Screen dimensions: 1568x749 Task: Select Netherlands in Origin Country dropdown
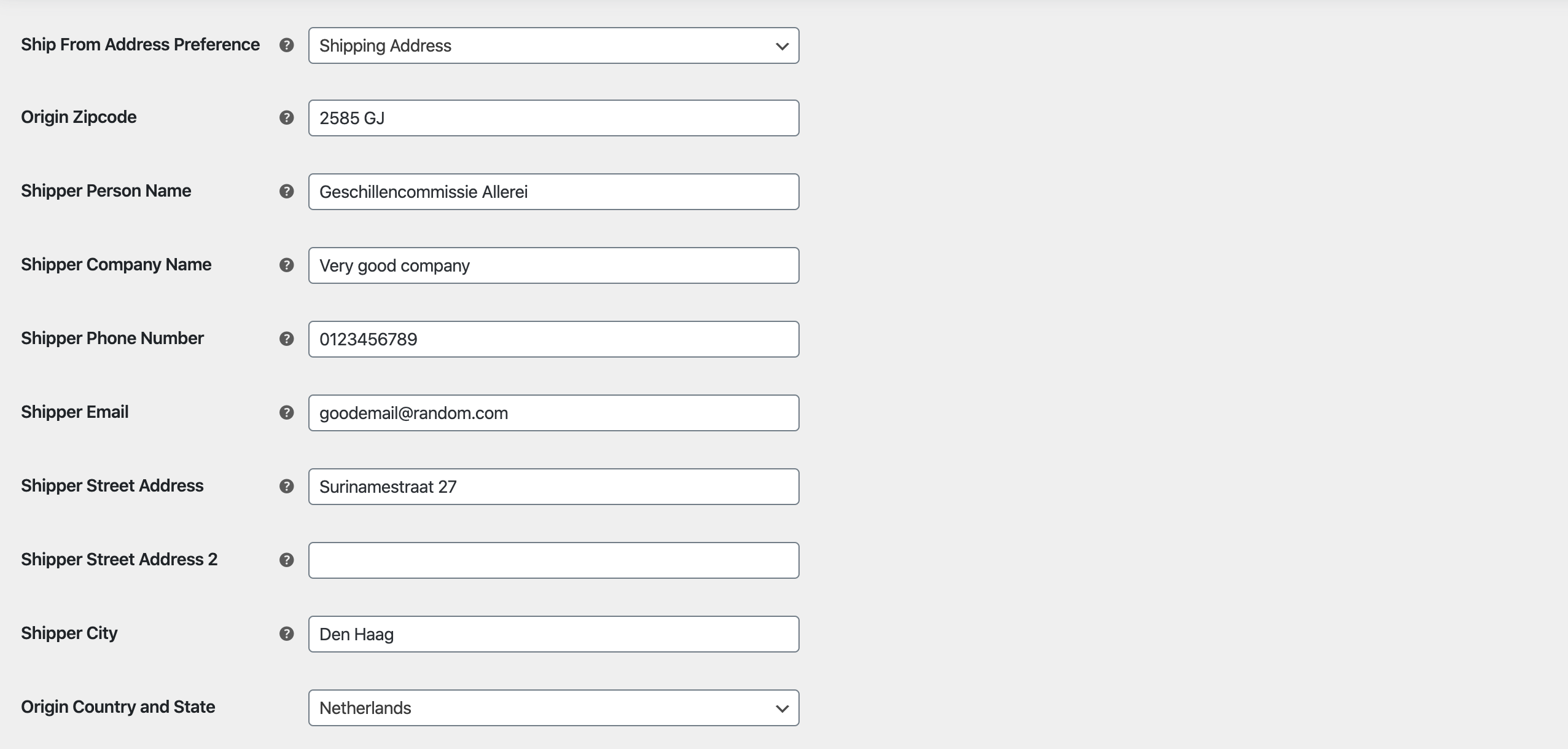(553, 707)
